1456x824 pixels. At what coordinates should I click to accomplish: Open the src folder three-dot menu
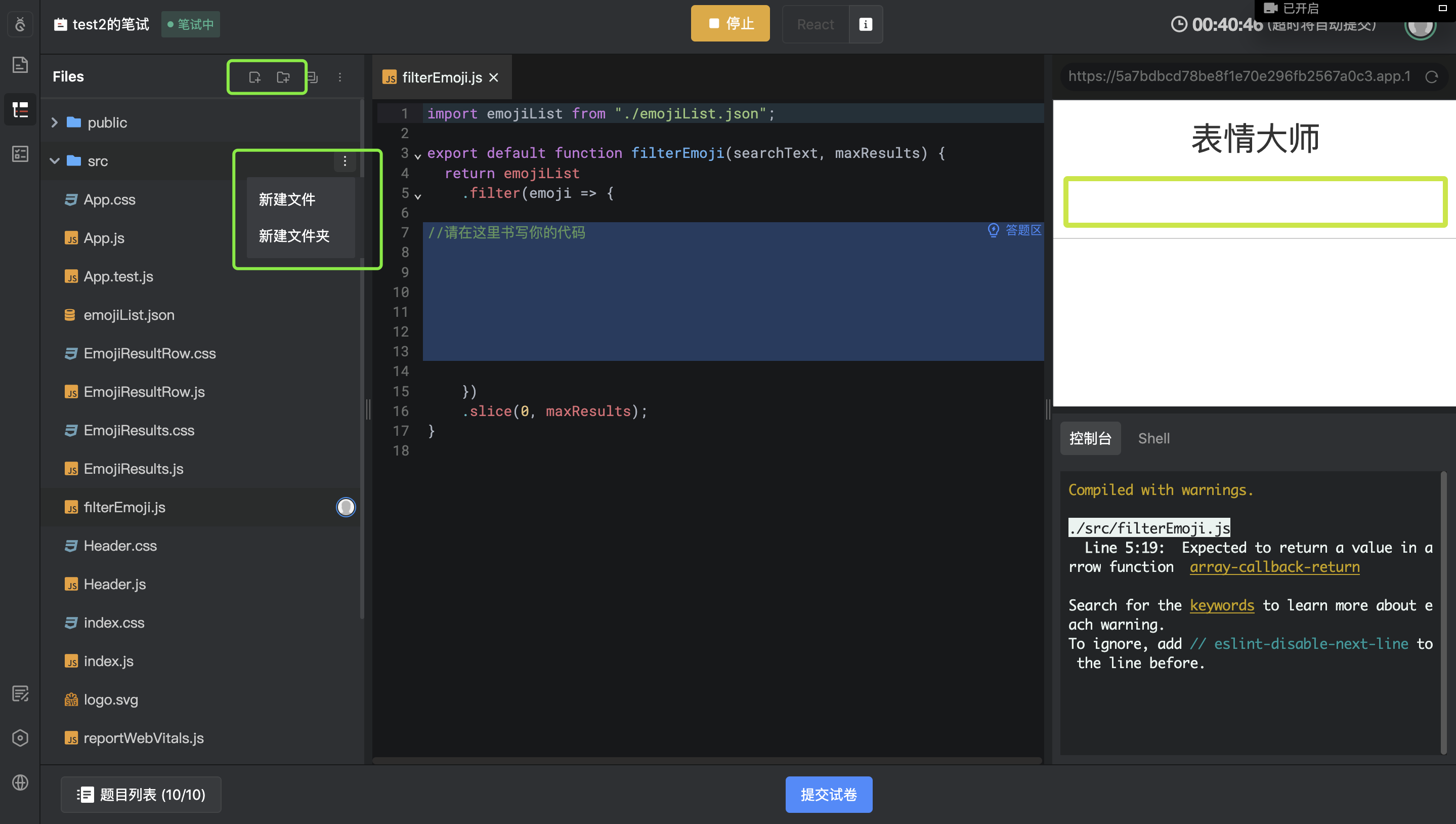pyautogui.click(x=345, y=161)
